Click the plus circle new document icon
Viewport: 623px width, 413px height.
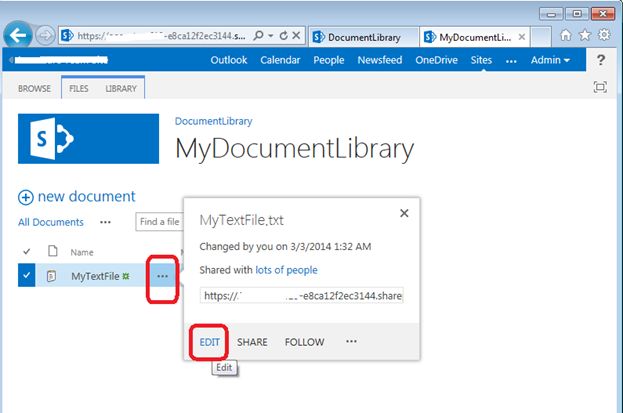pos(25,197)
